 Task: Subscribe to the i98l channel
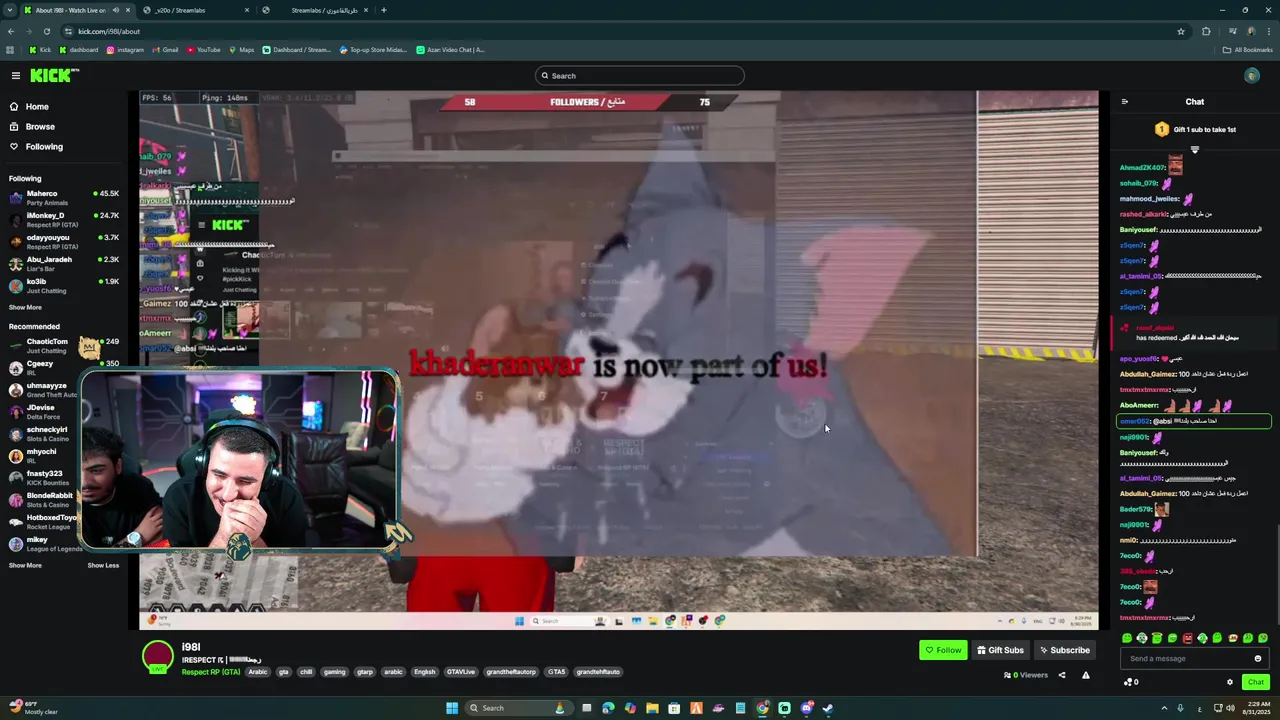[x=1064, y=650]
